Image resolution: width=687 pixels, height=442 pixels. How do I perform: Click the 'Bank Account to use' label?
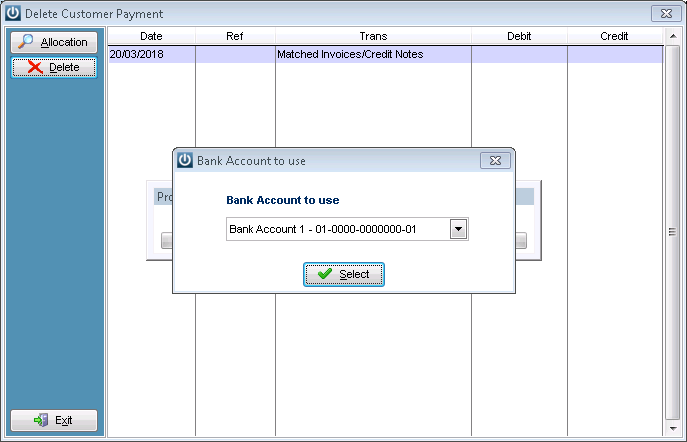coord(283,200)
